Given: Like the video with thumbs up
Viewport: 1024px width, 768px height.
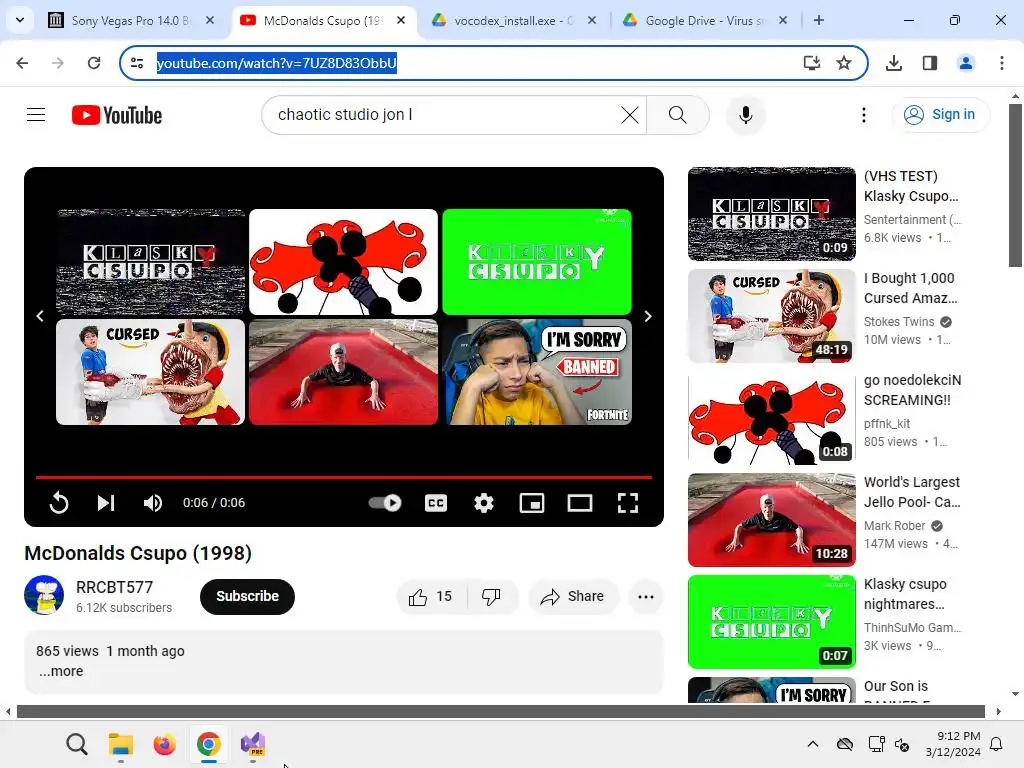Looking at the screenshot, I should coord(431,596).
